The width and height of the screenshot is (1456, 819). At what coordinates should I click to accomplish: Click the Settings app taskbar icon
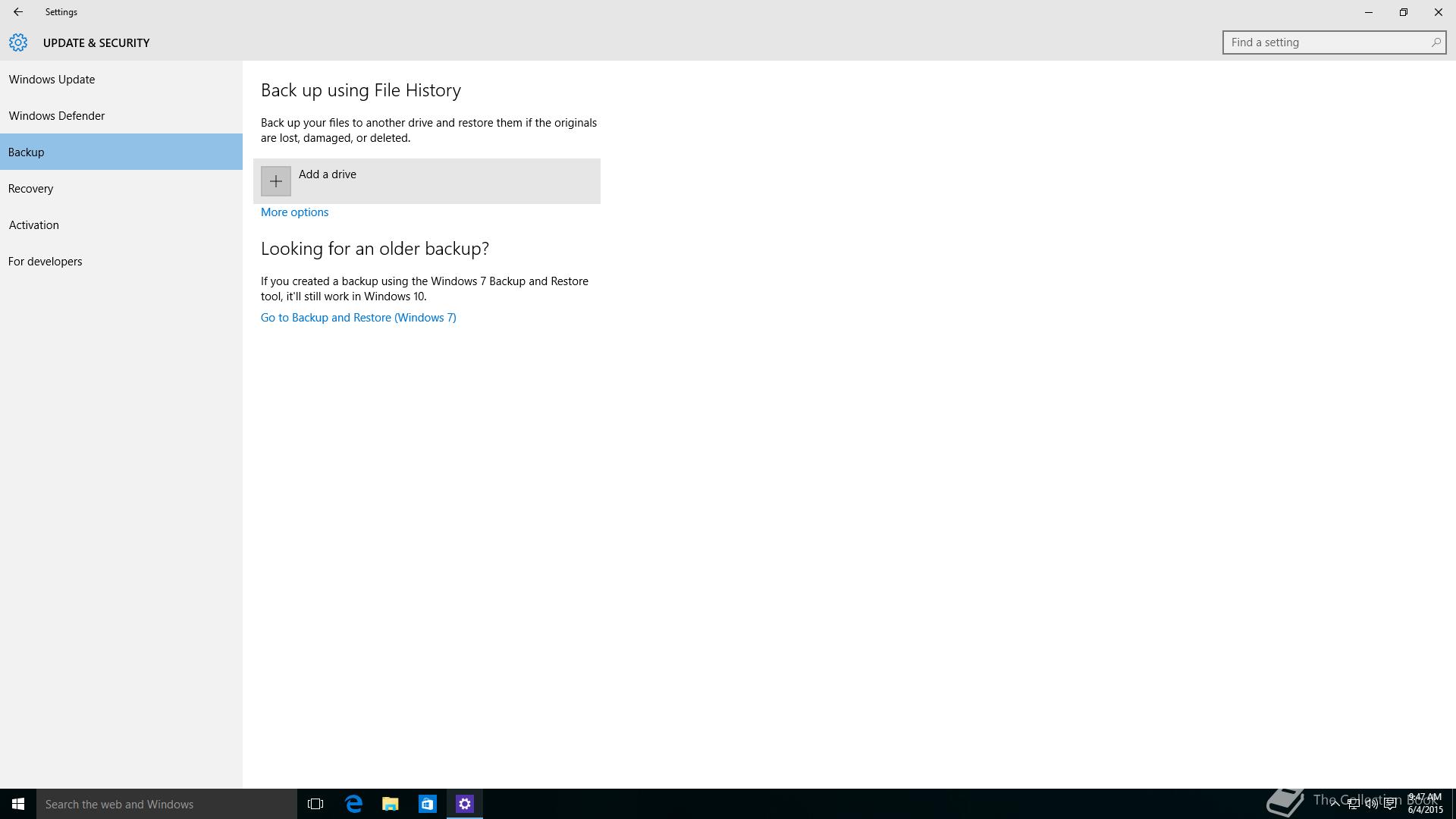(x=465, y=804)
